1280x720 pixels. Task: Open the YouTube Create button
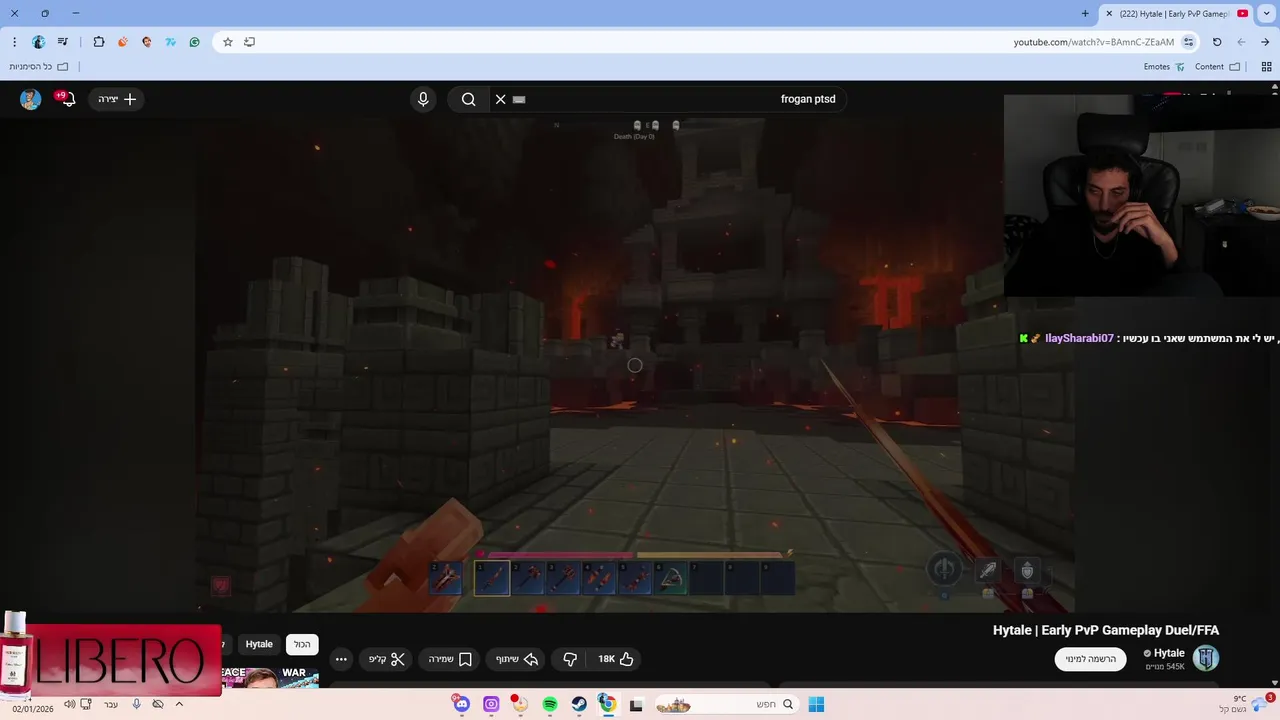pyautogui.click(x=117, y=99)
